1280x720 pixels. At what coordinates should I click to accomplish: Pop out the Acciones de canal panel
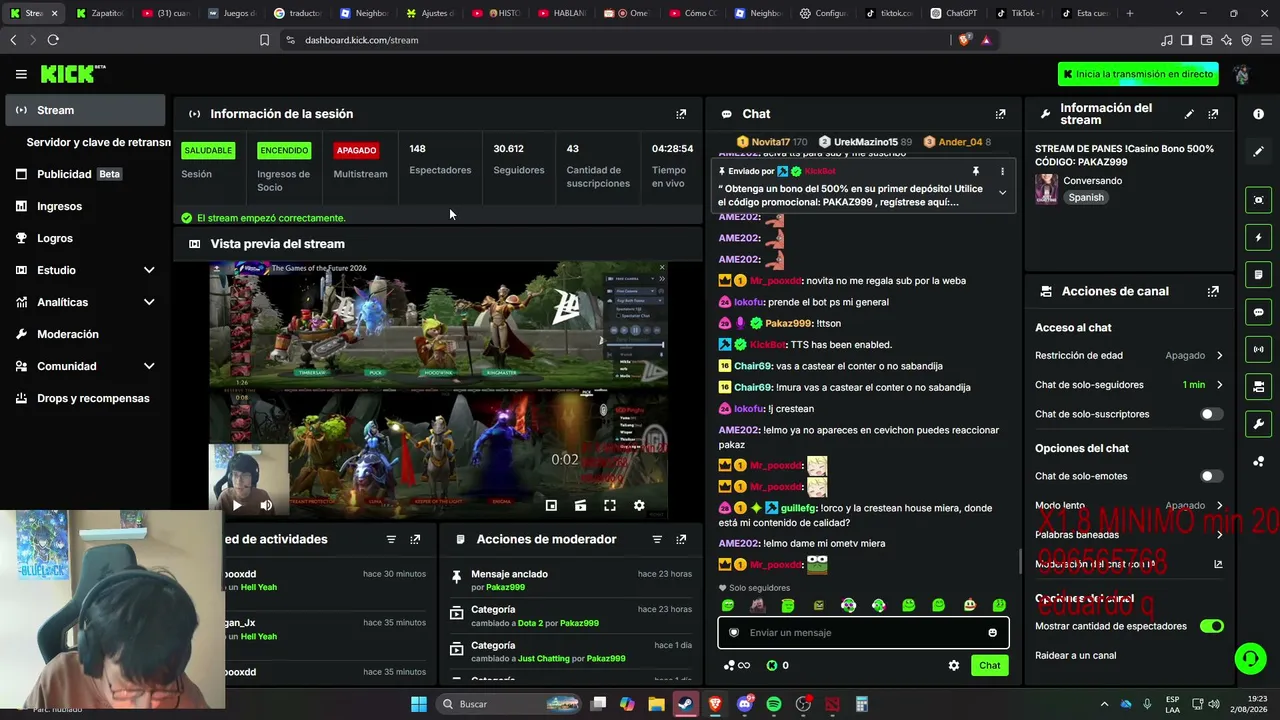[x=1213, y=292]
